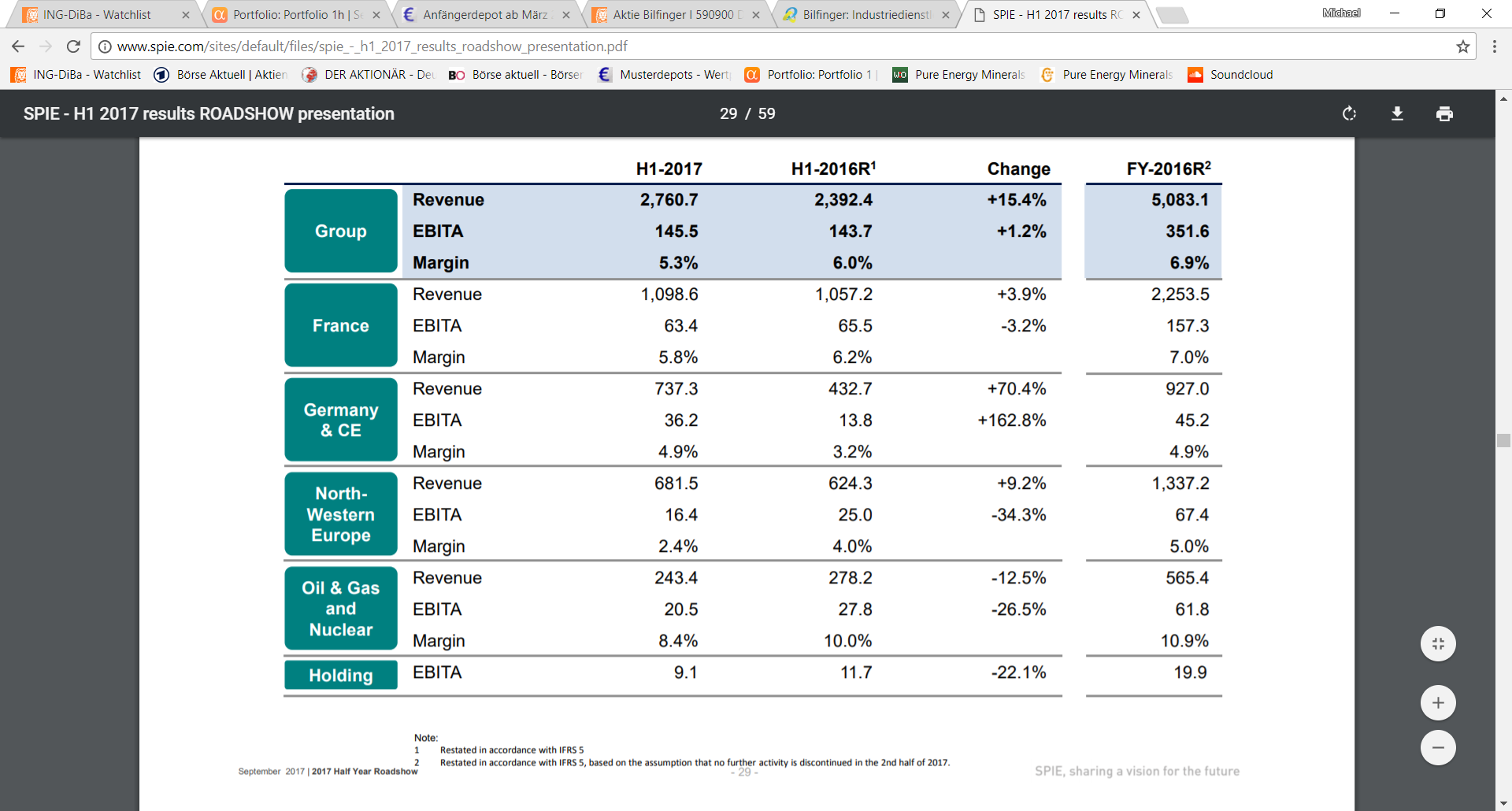Click 'SPIE, sharing a vision' footer text
The image size is (1512, 811).
click(x=1137, y=772)
